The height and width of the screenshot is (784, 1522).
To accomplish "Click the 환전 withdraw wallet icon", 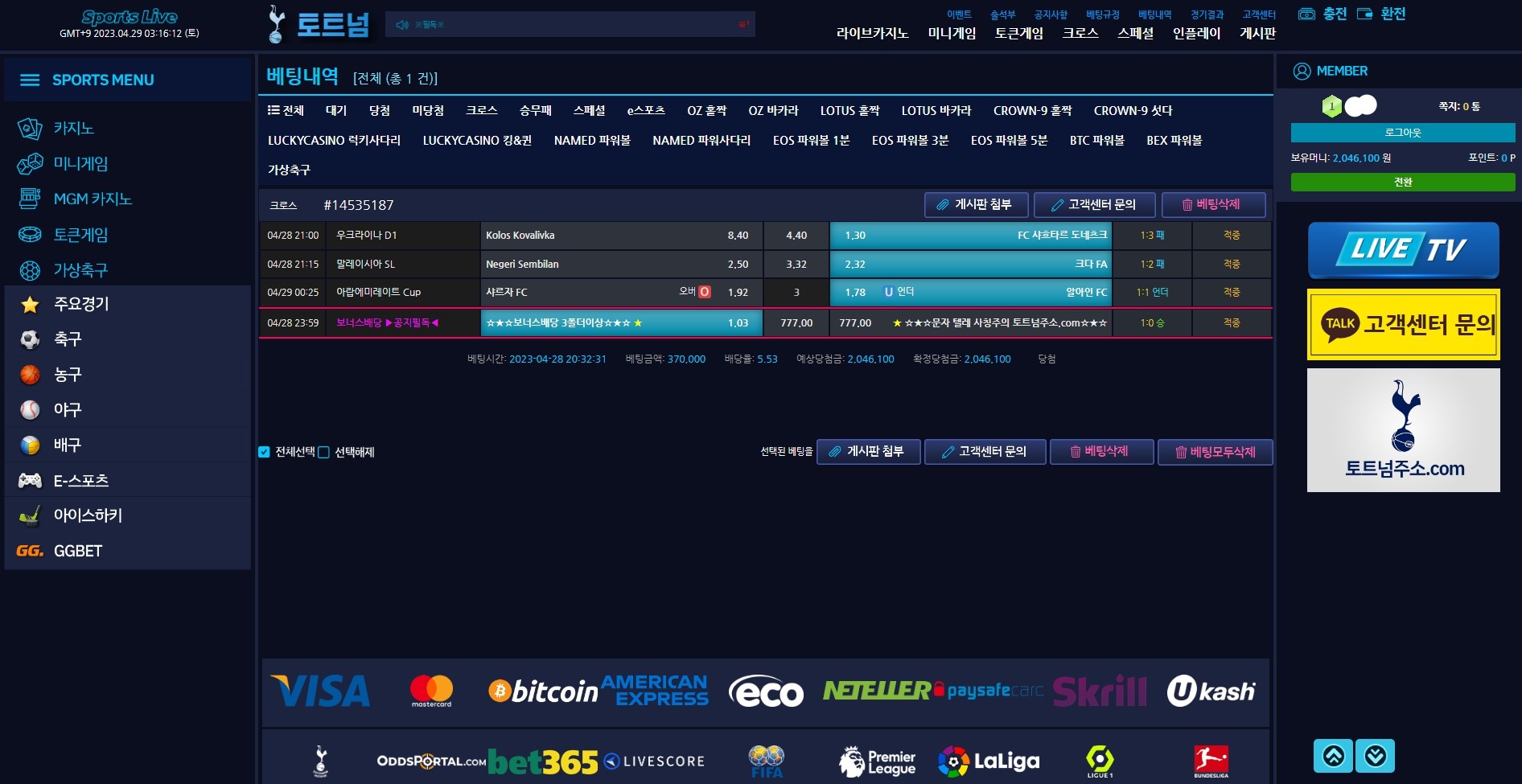I will 1364,14.
